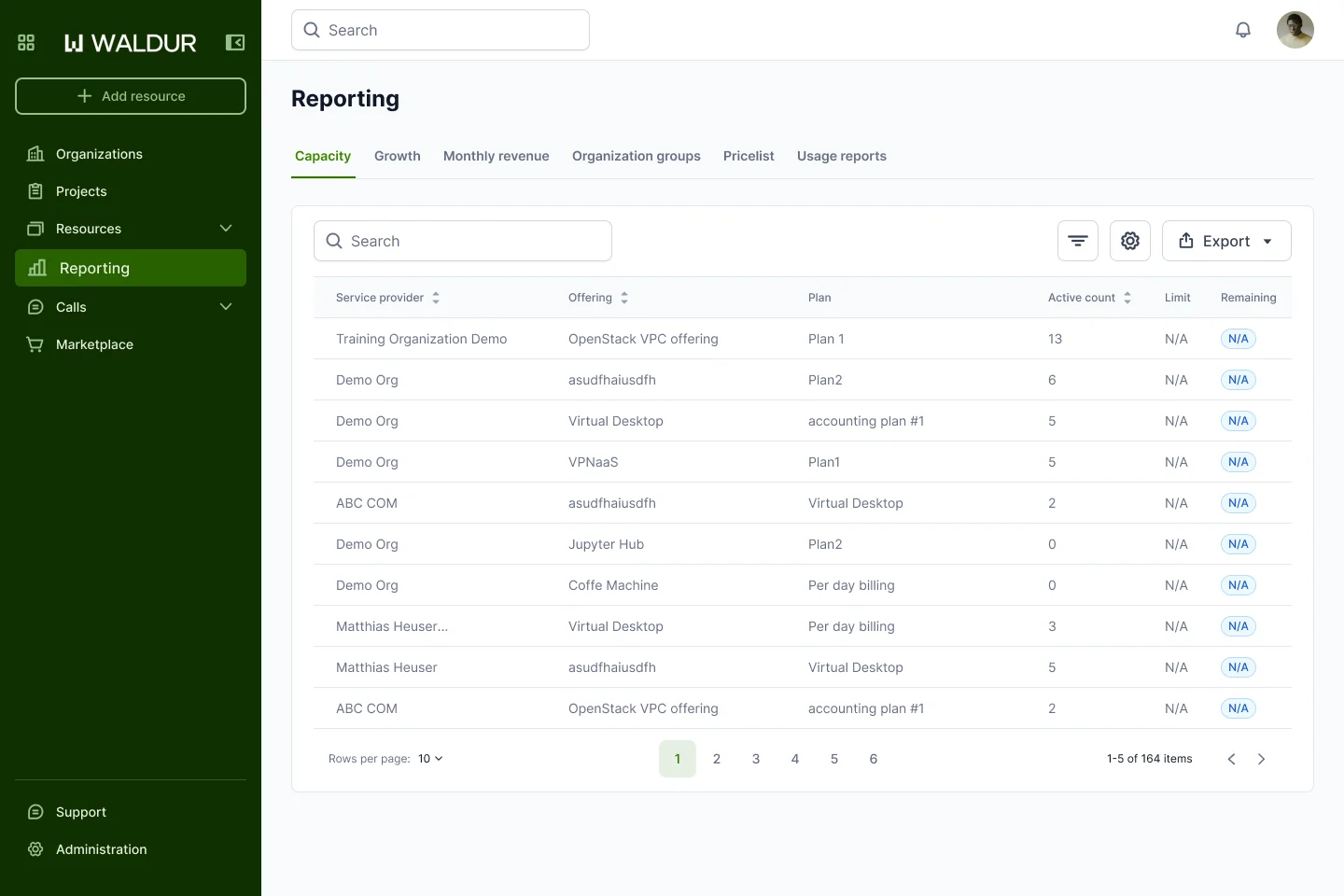Viewport: 1344px width, 896px height.
Task: Expand the Calls menu chevron
Action: point(226,307)
